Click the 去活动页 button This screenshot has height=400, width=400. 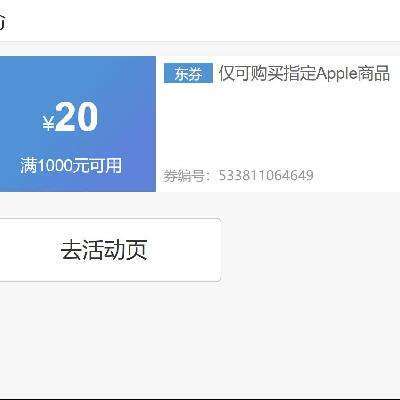(110, 250)
